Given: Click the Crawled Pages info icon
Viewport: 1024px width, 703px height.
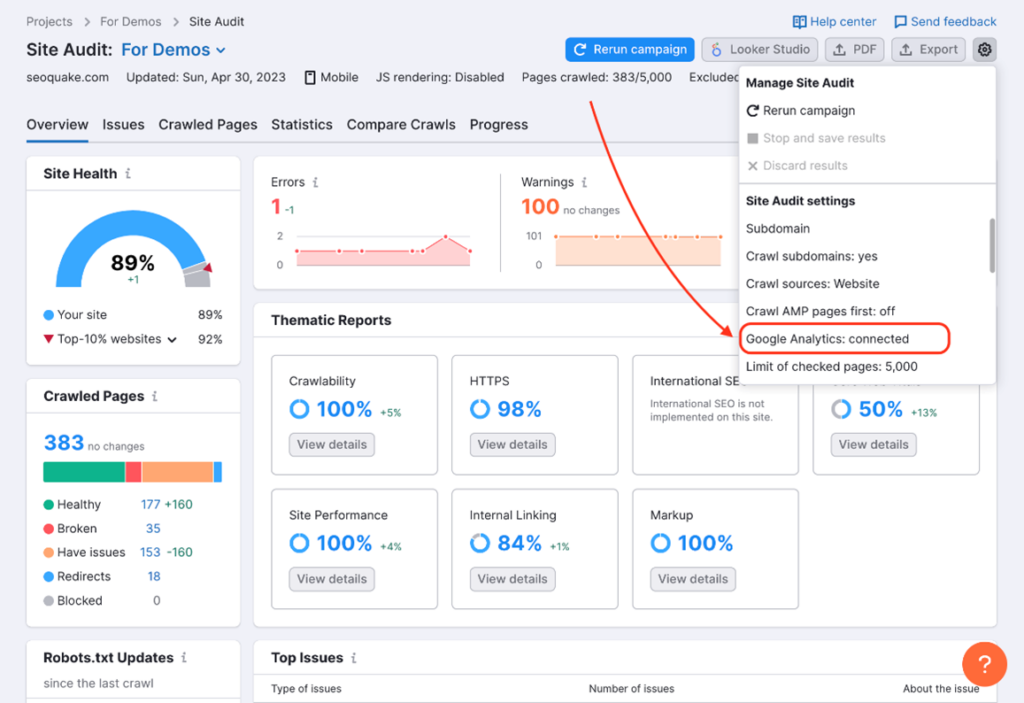Looking at the screenshot, I should 155,397.
